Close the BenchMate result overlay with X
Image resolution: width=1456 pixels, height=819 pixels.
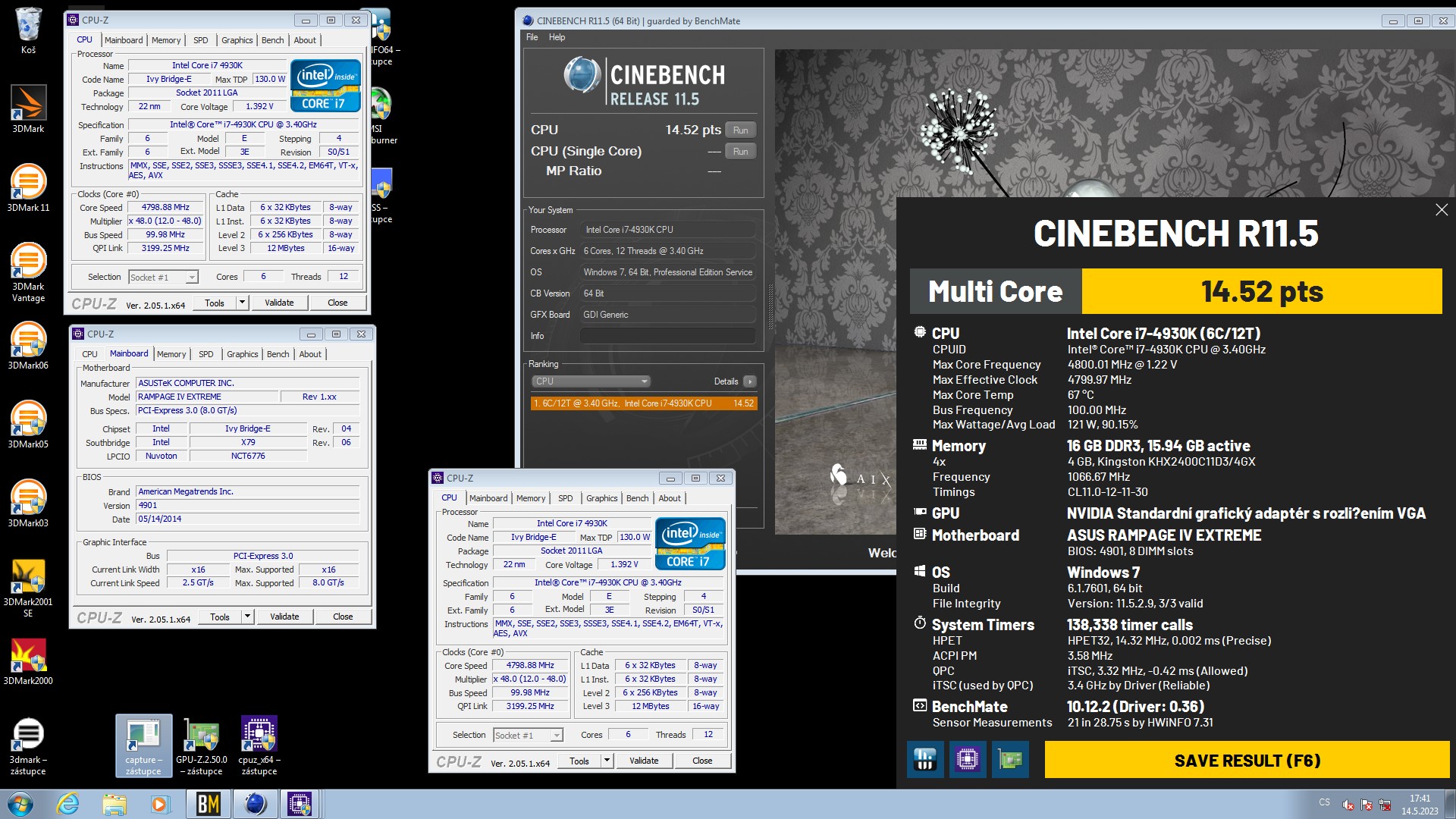coord(1442,210)
